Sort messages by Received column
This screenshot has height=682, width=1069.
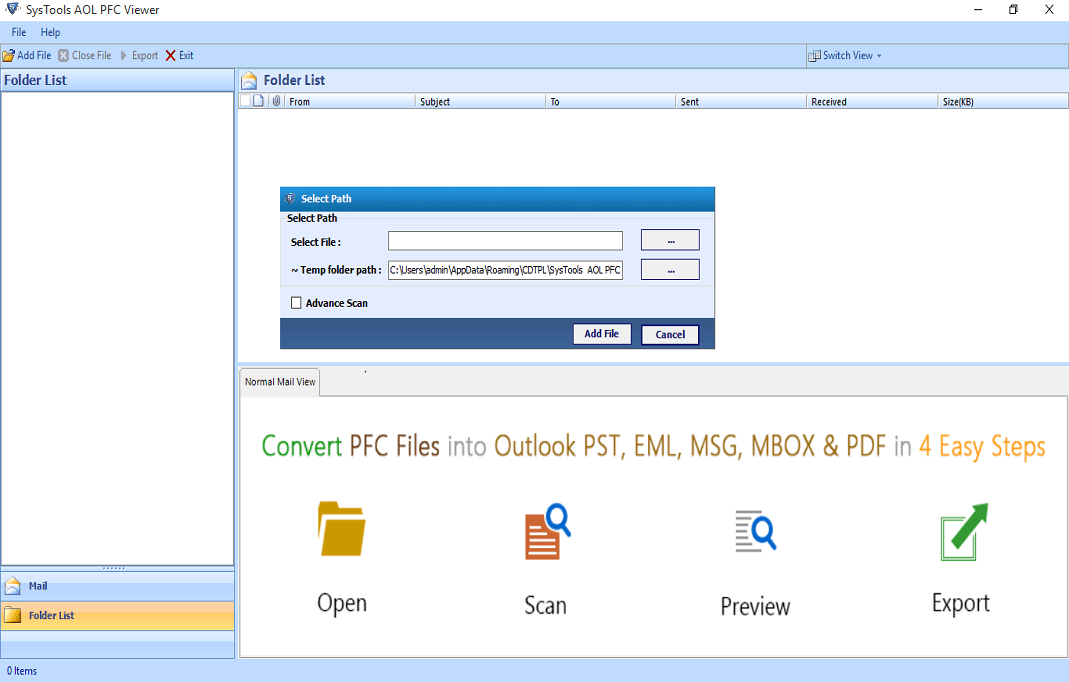[x=871, y=102]
